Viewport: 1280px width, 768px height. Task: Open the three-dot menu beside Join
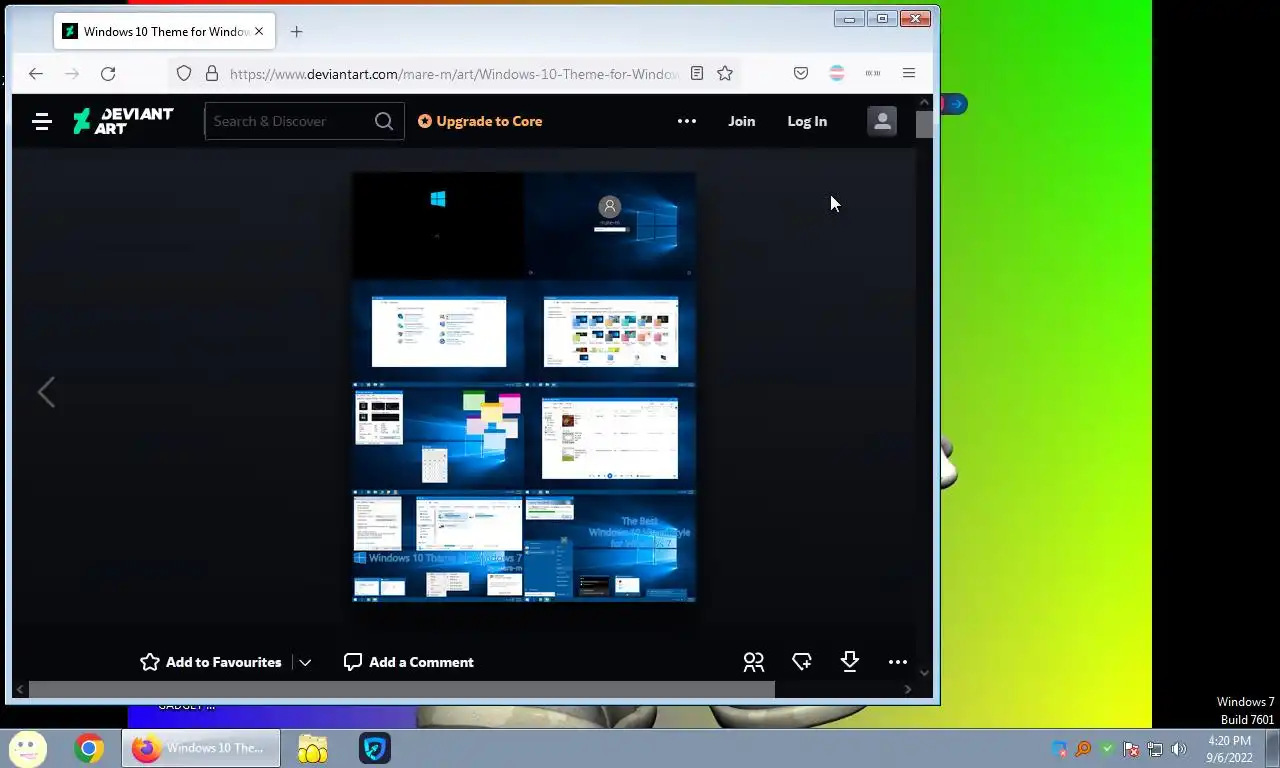[687, 121]
